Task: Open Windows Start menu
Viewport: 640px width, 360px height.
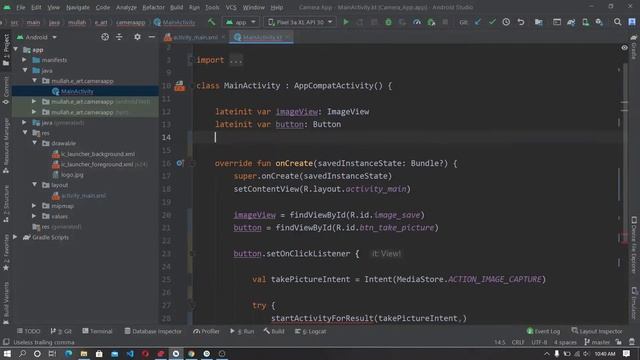Action: click(x=7, y=353)
